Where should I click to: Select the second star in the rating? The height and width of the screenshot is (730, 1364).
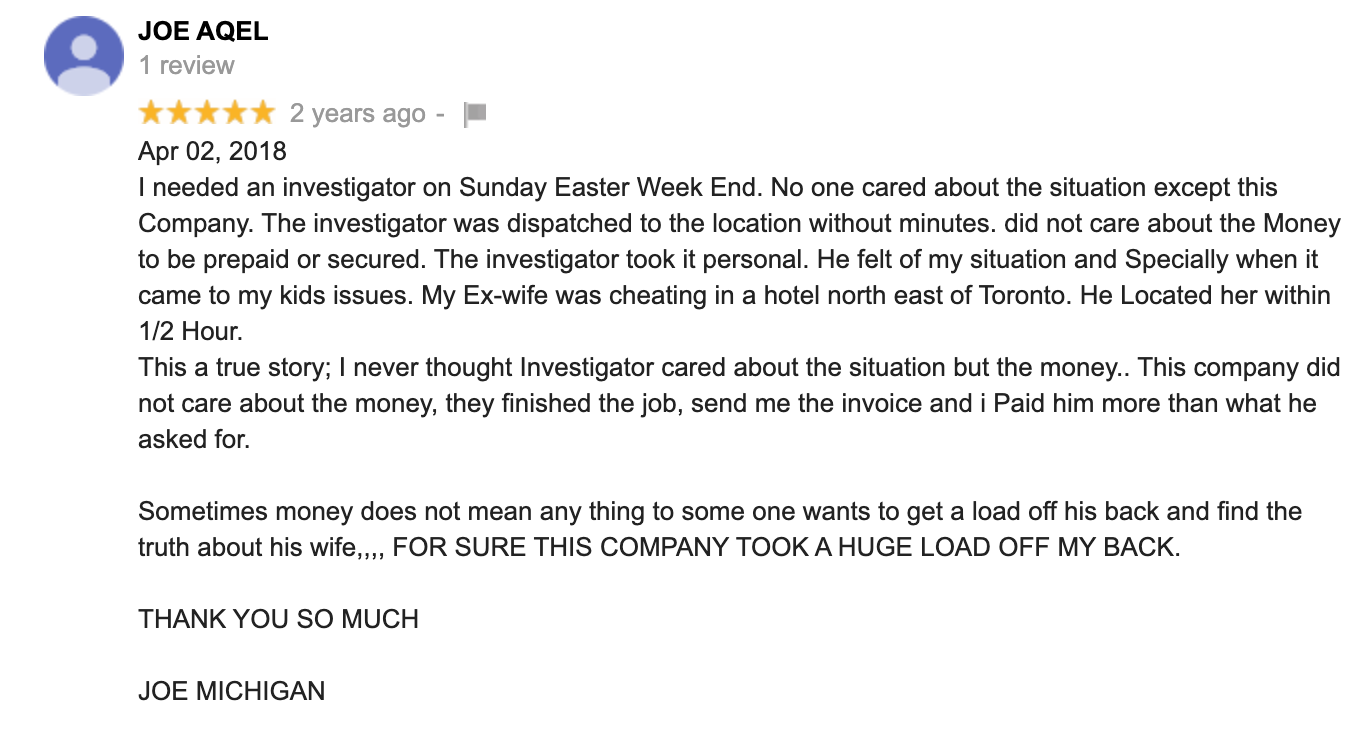[178, 112]
